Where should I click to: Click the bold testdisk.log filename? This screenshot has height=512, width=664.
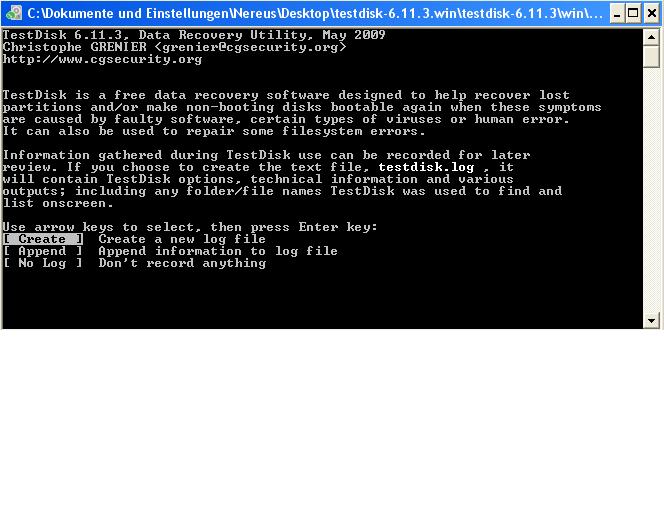pos(426,167)
